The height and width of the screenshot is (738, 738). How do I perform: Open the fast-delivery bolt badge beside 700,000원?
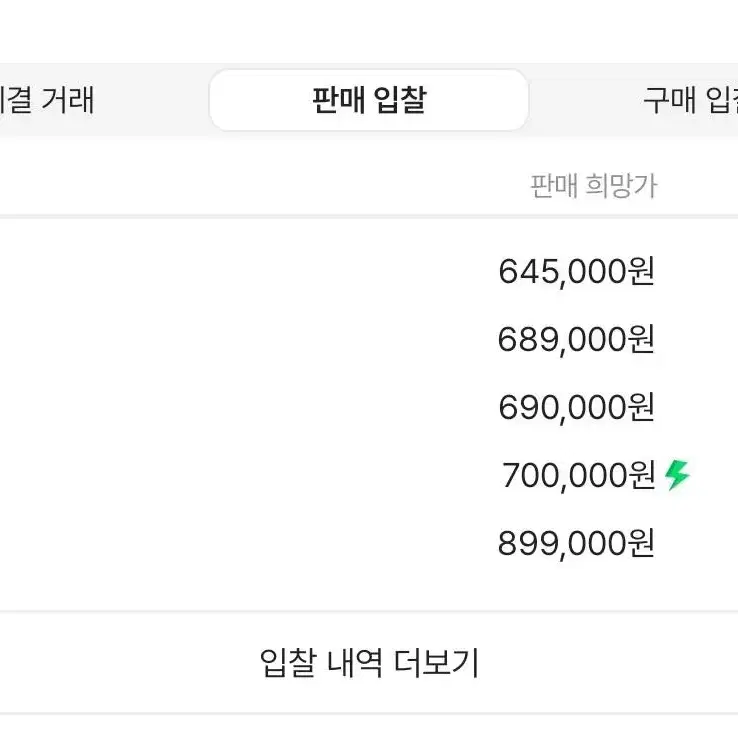677,475
